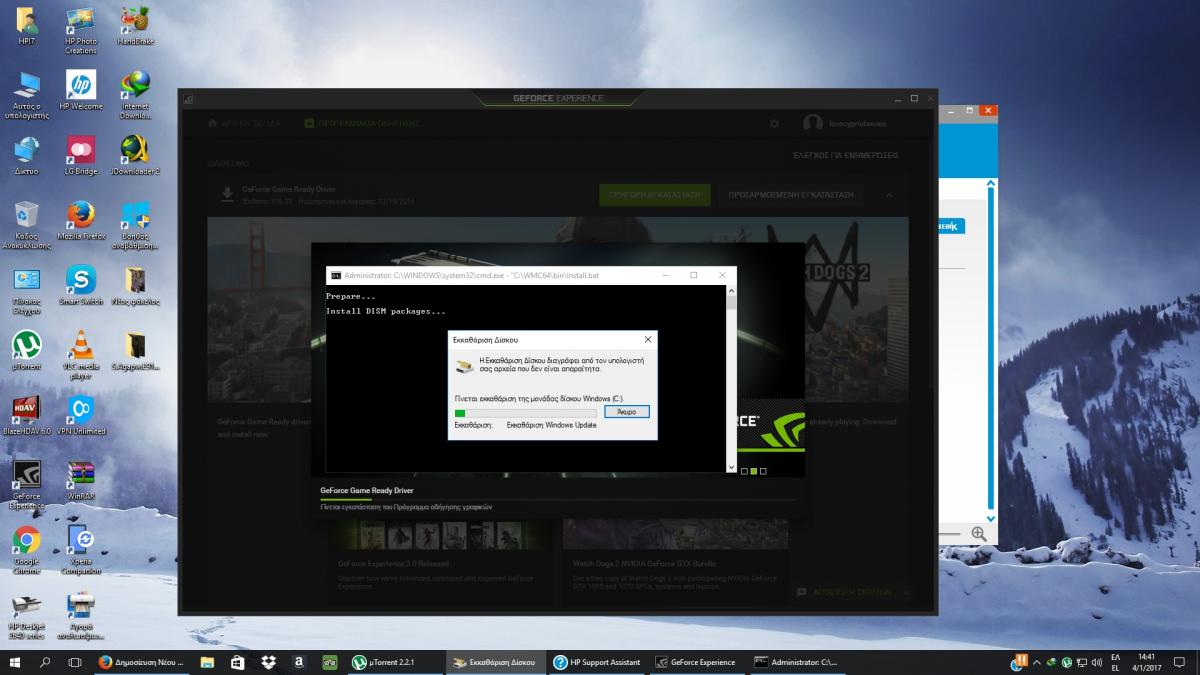The height and width of the screenshot is (675, 1200).
Task: Click the driver installation progress bar
Action: [558, 499]
